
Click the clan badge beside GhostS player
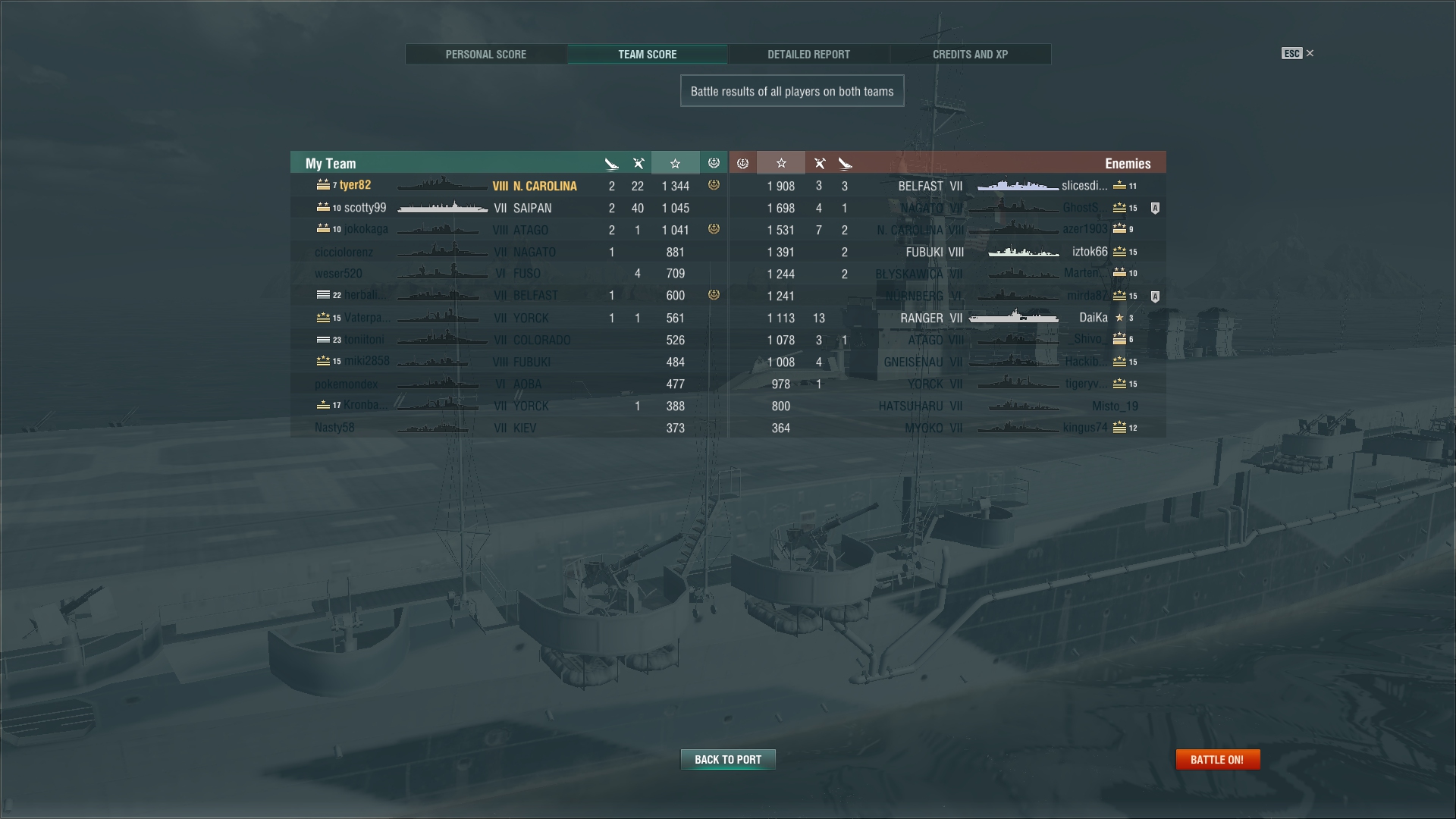pos(1155,208)
